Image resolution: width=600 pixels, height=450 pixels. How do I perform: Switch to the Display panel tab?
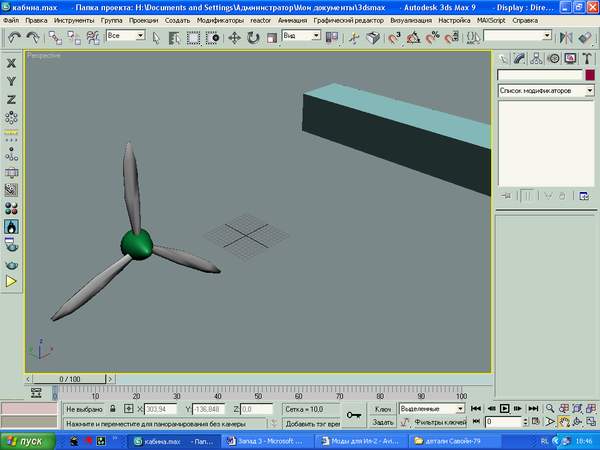point(570,59)
